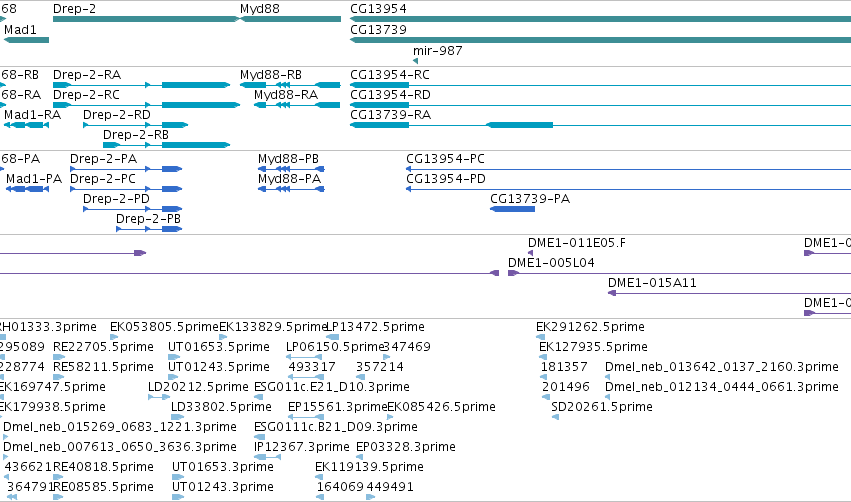This screenshot has height=502, width=851.
Task: Select the UT01653.3prime label
Action: [x=223, y=467]
